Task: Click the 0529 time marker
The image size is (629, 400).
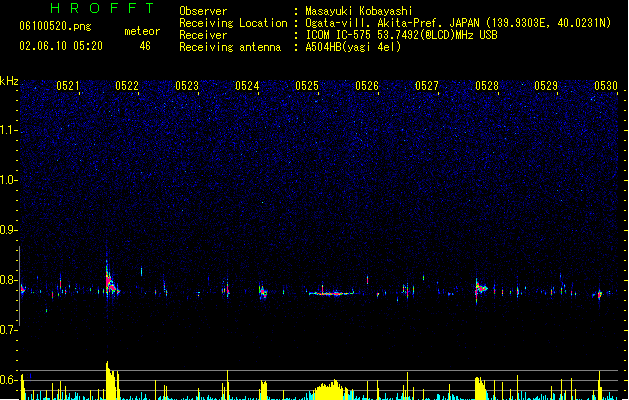Action: 546,86
